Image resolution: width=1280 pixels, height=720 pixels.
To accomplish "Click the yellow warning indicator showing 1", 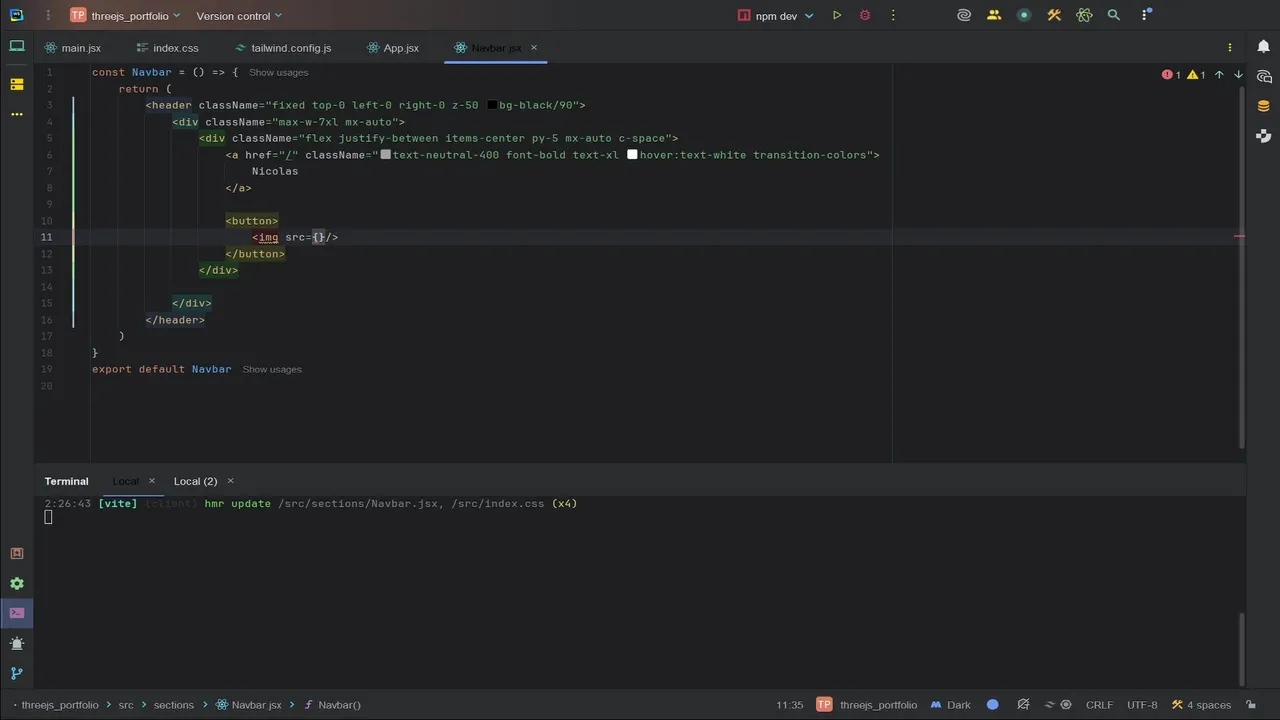I will tap(1196, 75).
